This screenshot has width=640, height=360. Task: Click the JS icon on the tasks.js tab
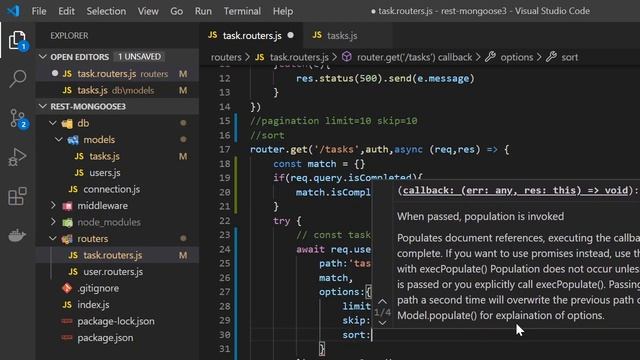(317, 35)
